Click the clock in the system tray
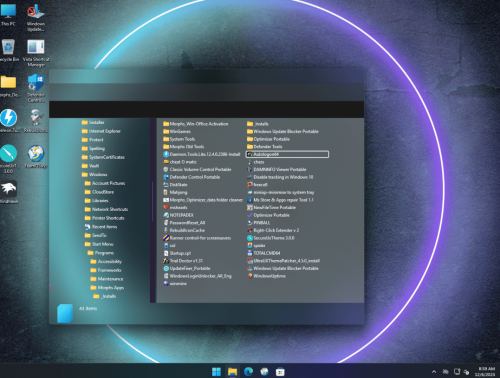The height and width of the screenshot is (378, 500). (486, 372)
